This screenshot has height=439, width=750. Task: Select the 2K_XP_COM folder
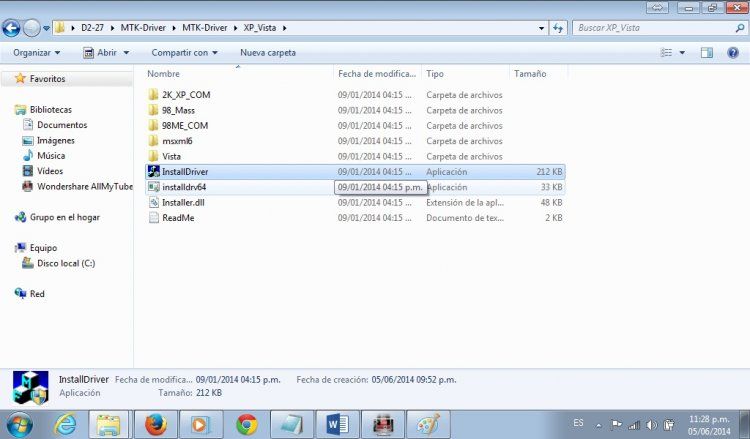tap(186, 95)
